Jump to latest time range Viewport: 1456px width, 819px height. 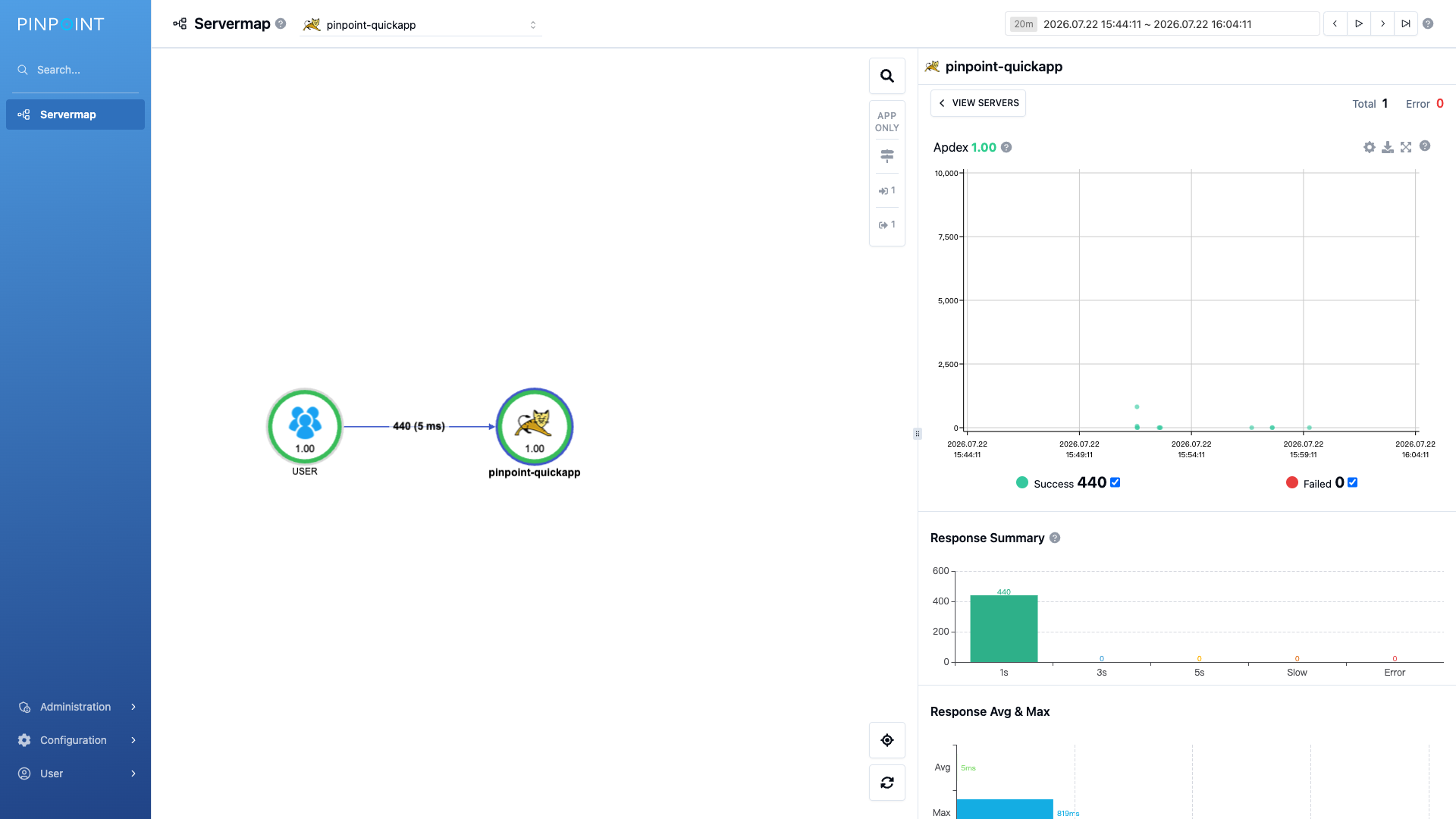(1406, 24)
